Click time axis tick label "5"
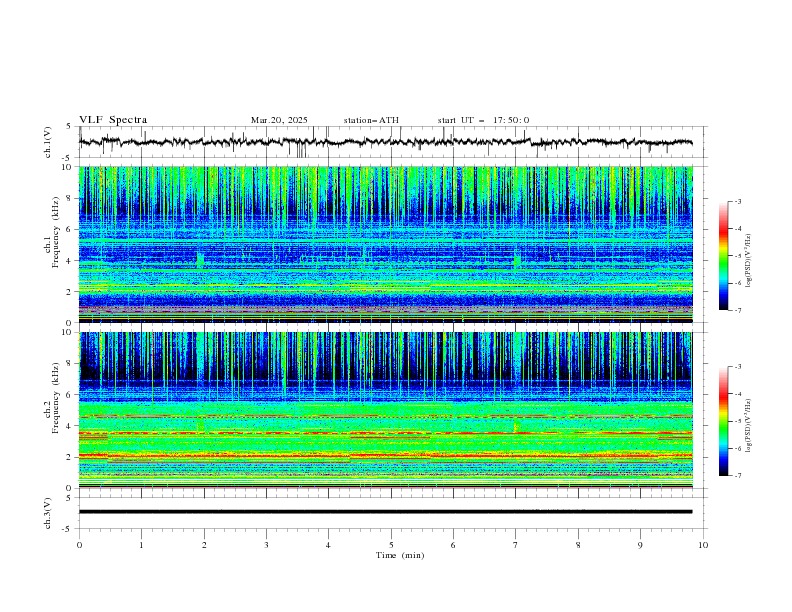 [x=391, y=545]
